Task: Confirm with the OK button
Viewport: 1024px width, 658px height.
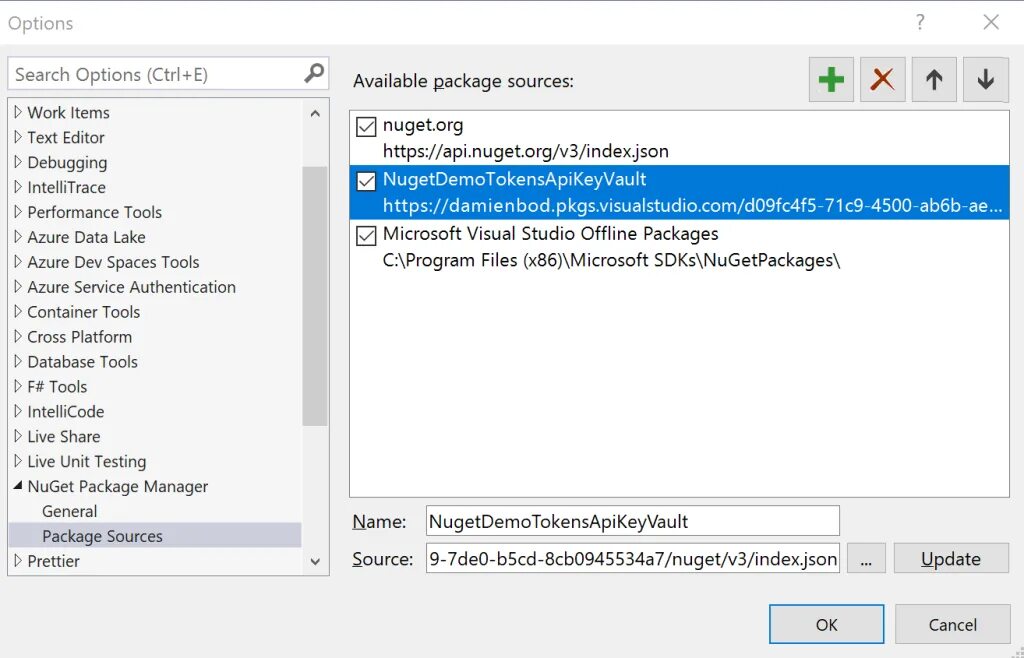Action: (826, 625)
